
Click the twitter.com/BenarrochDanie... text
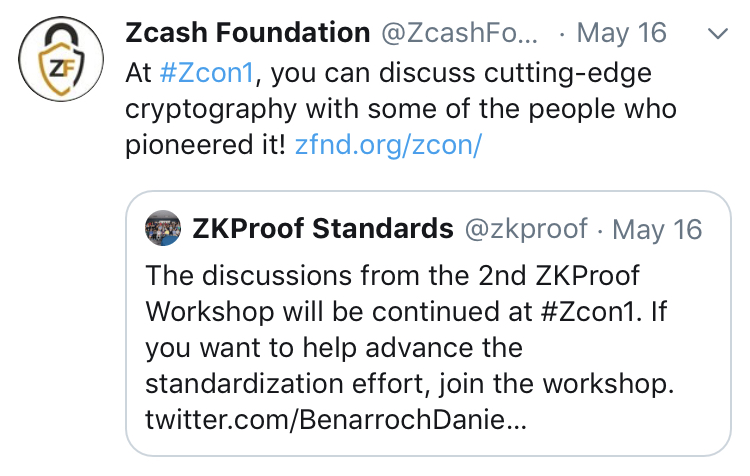click(336, 420)
